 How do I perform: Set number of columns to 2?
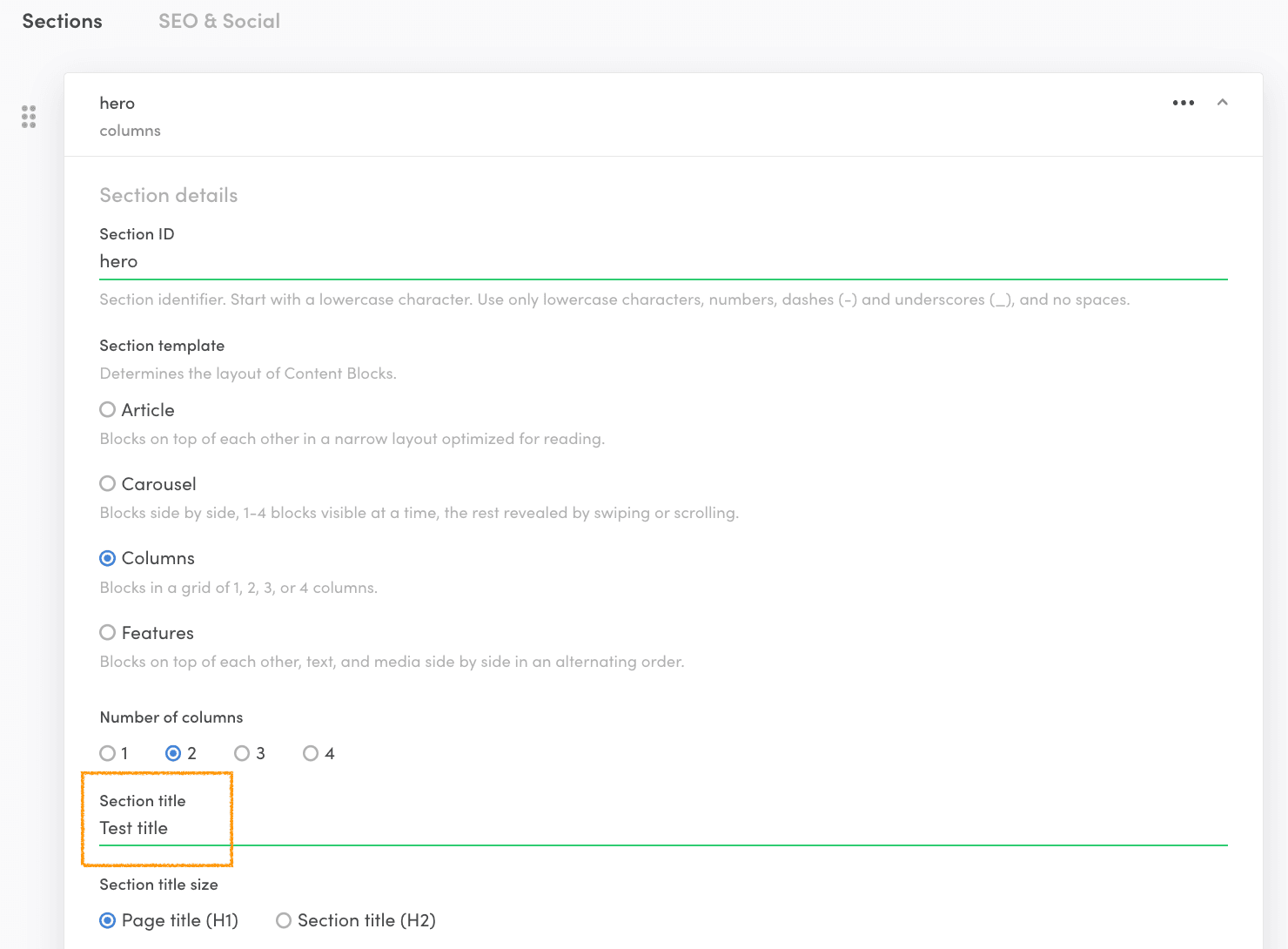173,754
